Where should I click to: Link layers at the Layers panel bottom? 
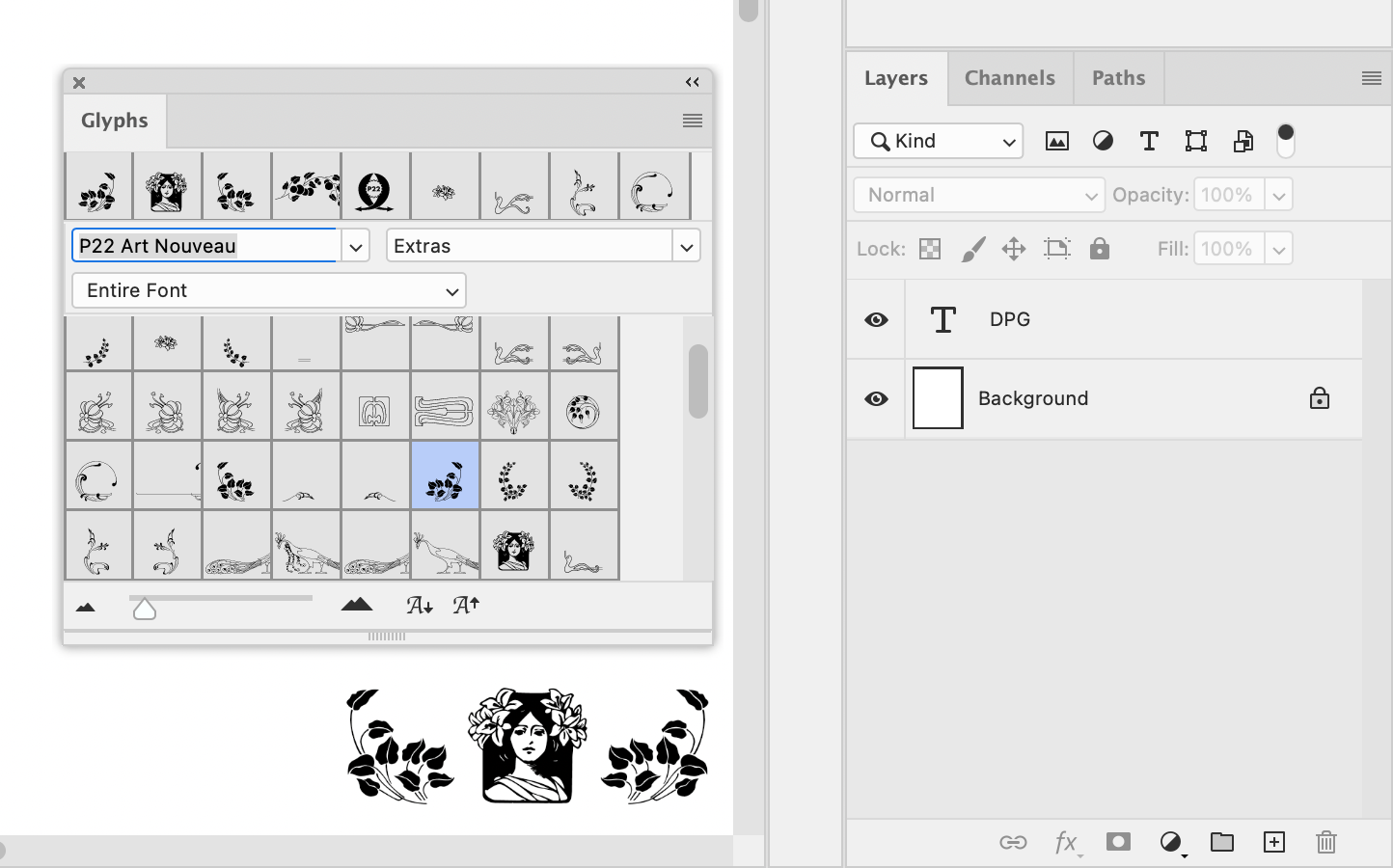tap(1013, 842)
